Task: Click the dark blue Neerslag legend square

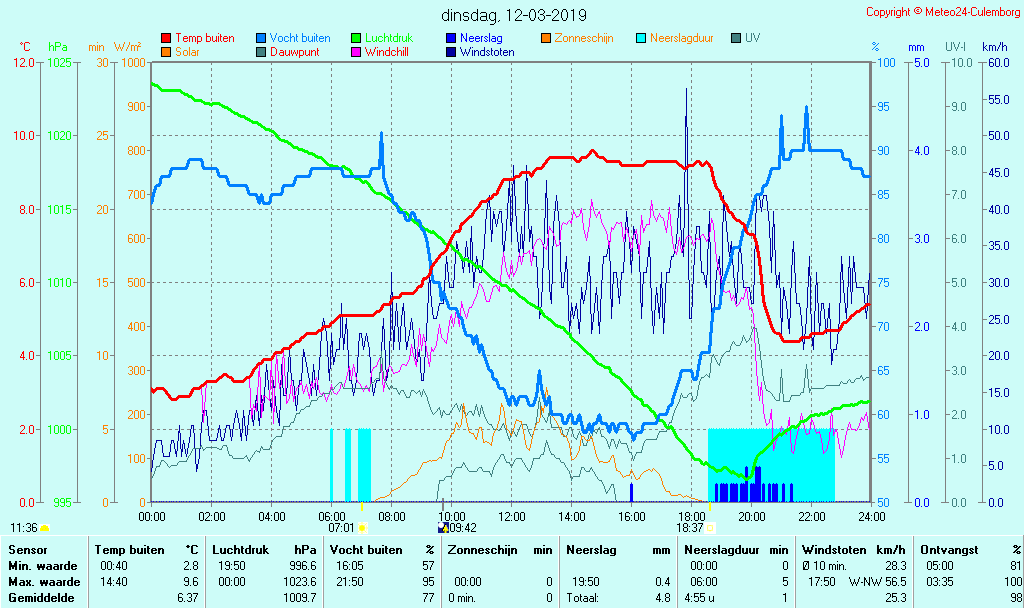Action: (x=450, y=38)
